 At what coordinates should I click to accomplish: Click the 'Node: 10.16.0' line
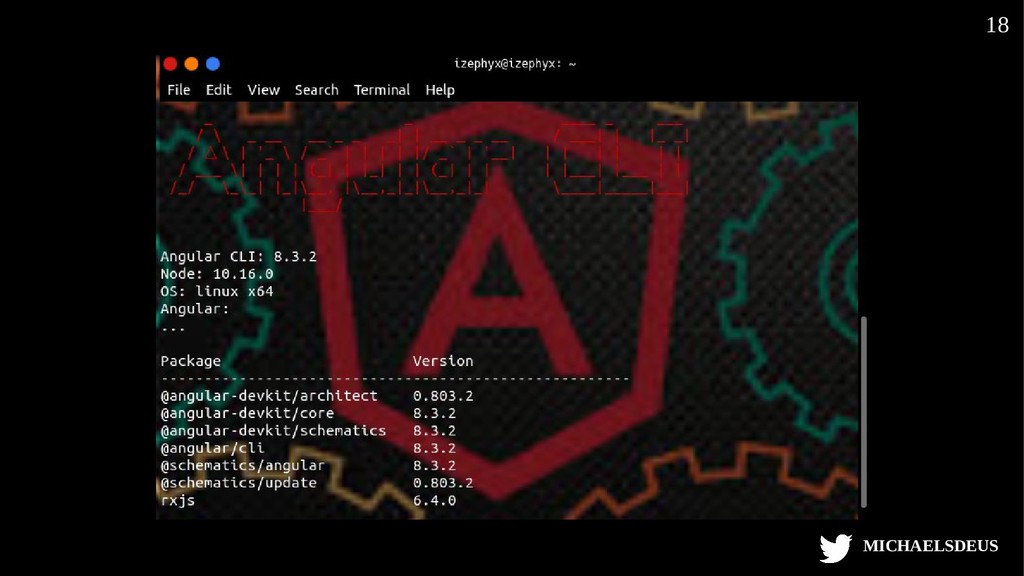(217, 274)
